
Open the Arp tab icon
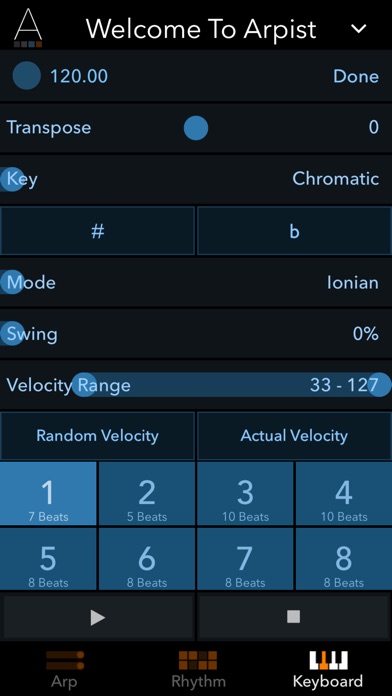[64, 660]
